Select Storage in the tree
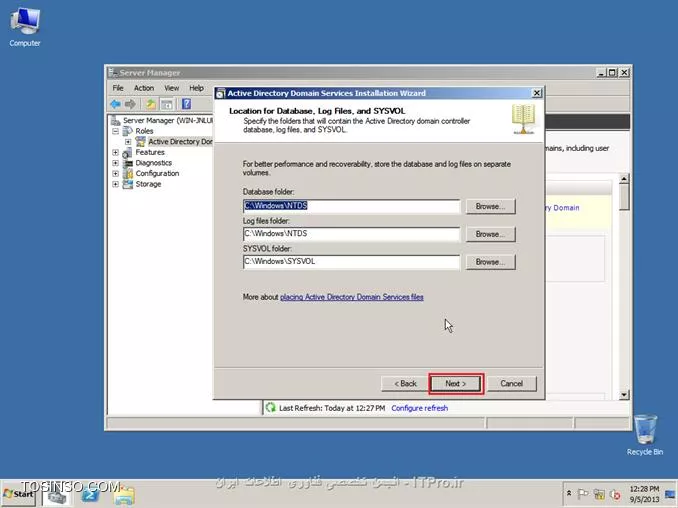The image size is (678, 508). pos(148,184)
